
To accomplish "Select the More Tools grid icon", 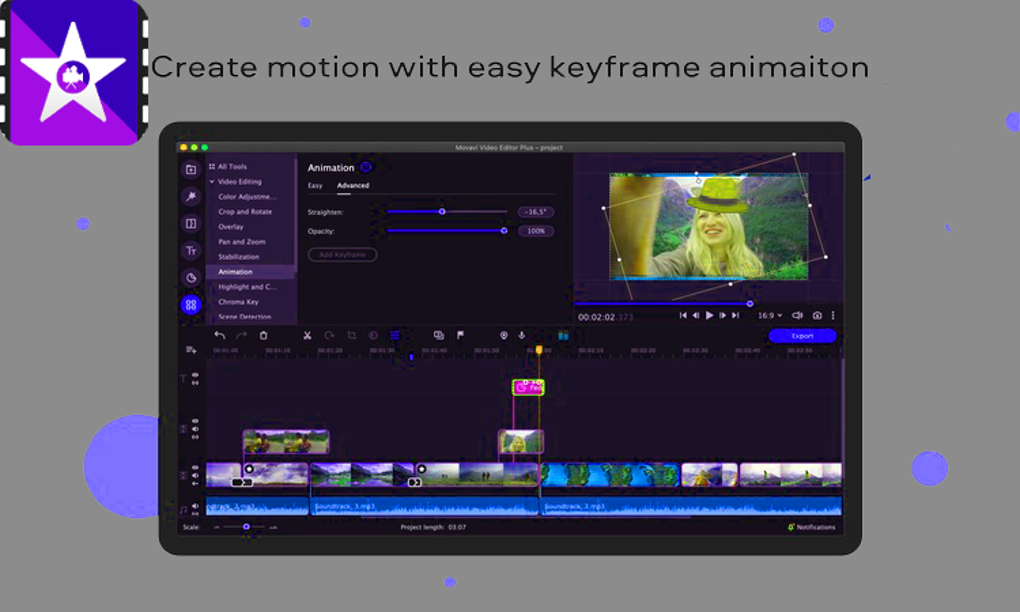I will click(x=191, y=304).
